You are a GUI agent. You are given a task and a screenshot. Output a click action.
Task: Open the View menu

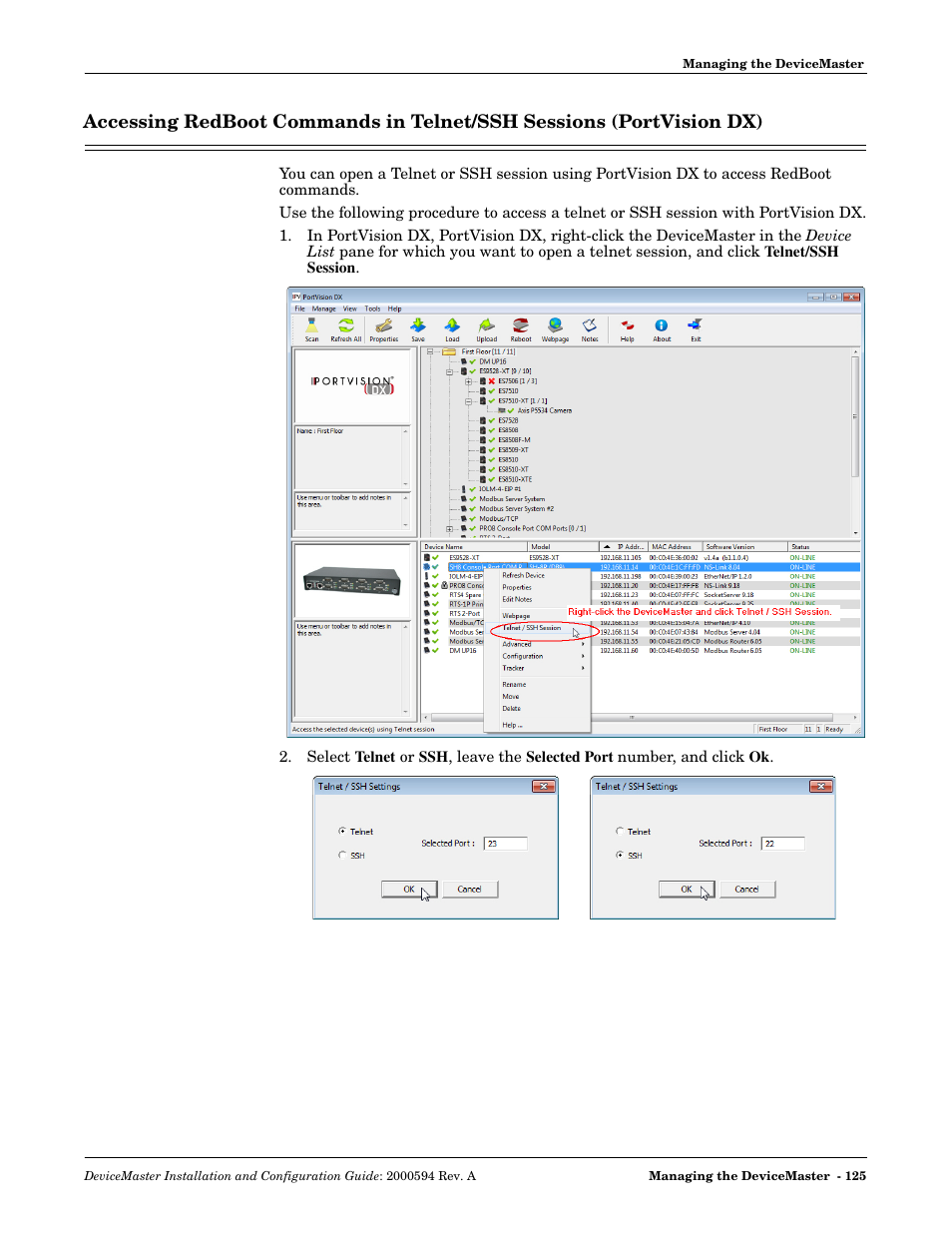click(x=349, y=308)
